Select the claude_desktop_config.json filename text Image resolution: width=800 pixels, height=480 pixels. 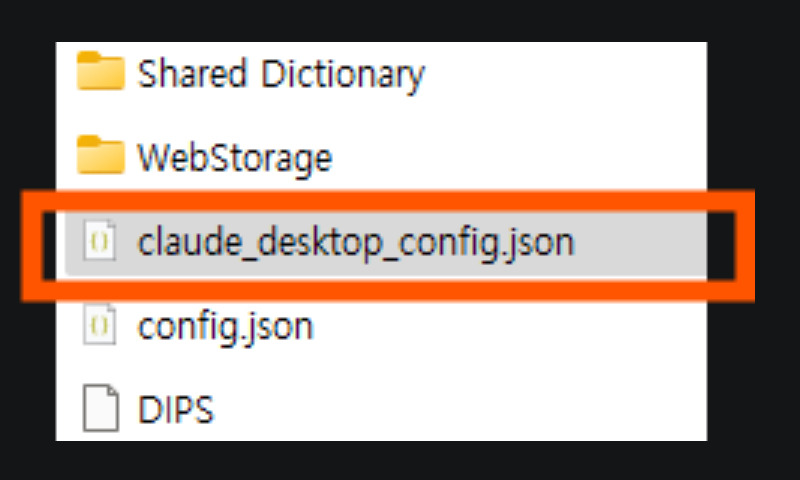click(356, 242)
